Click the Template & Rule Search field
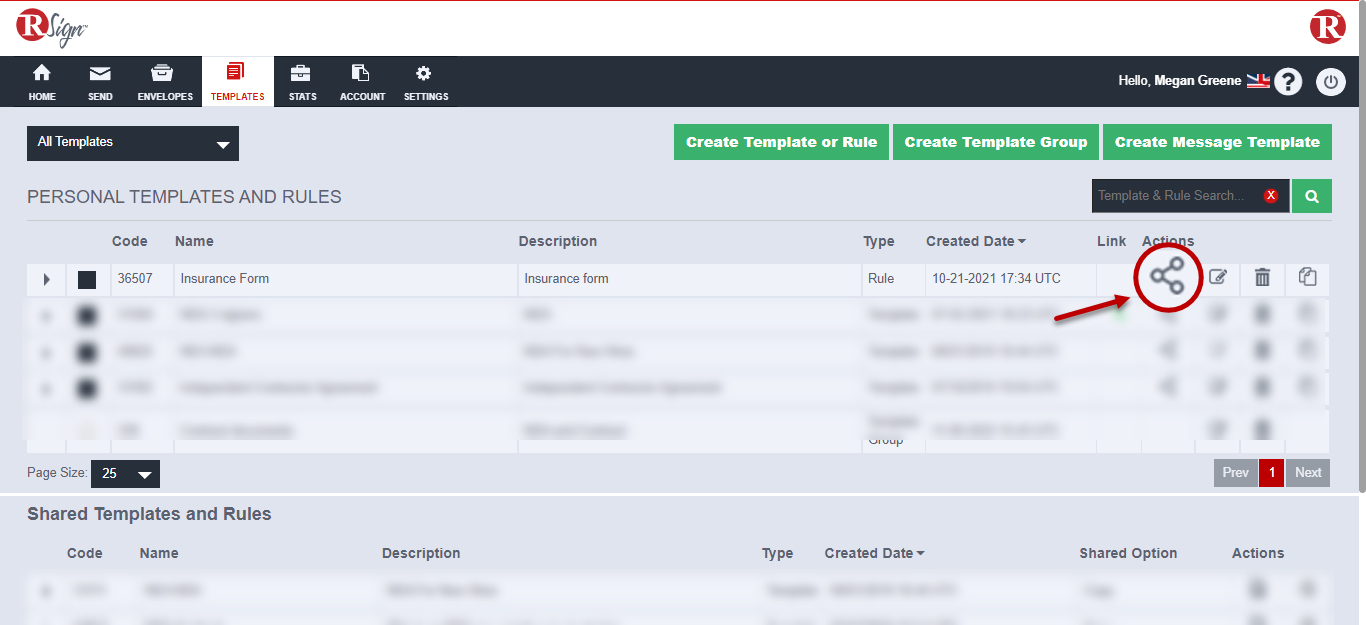1366x625 pixels. click(1175, 196)
